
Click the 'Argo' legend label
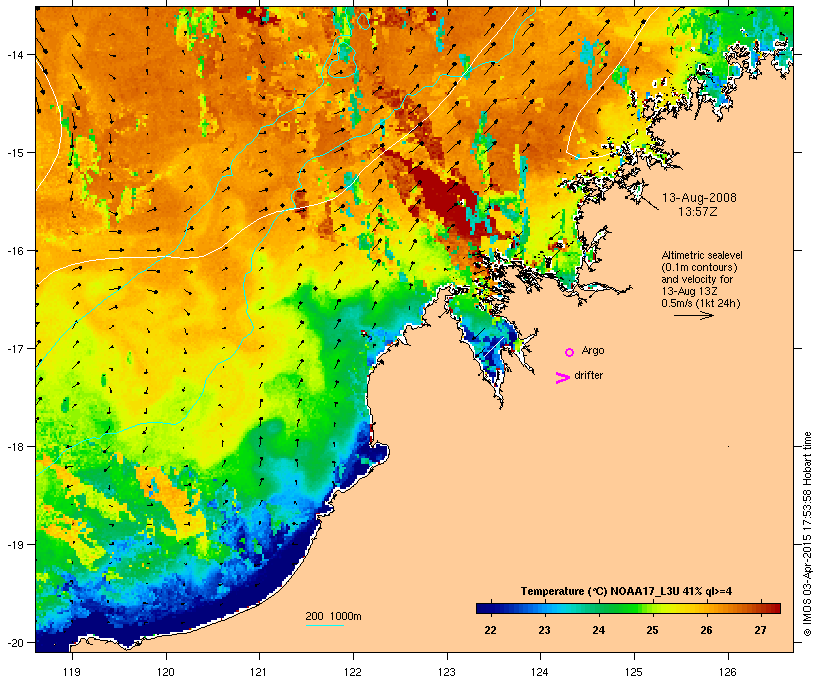click(x=593, y=350)
